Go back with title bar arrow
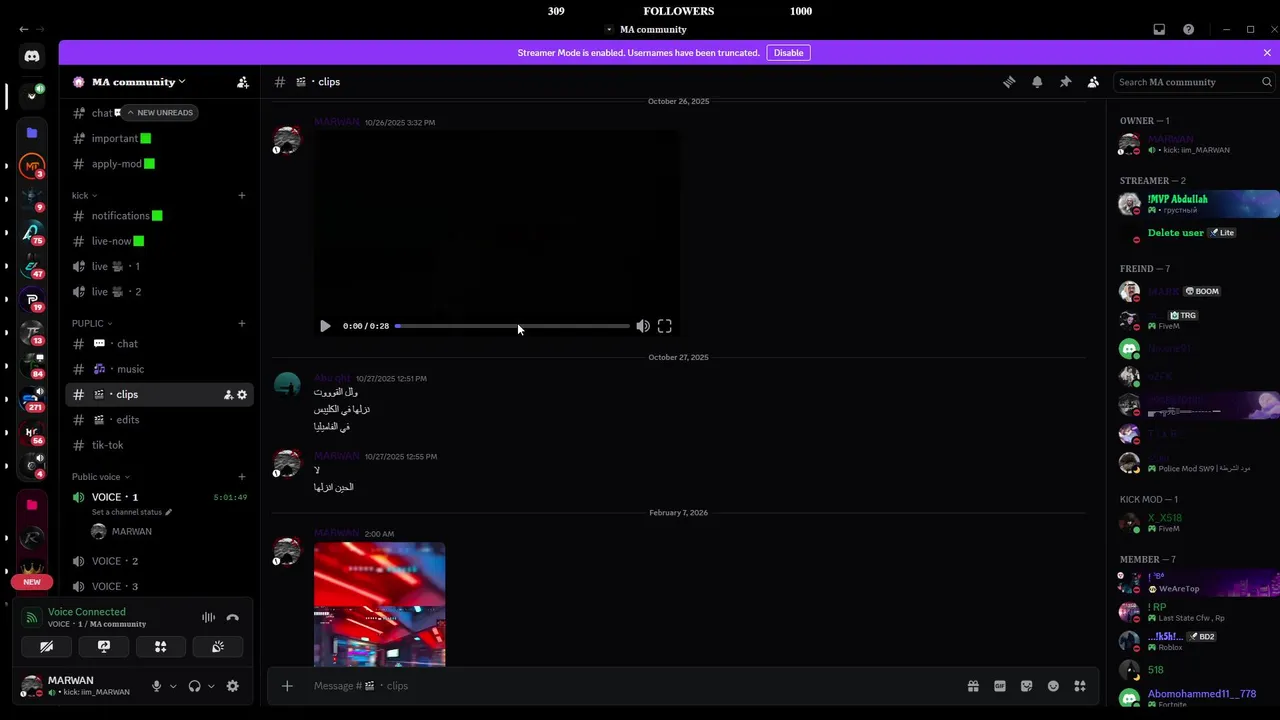The height and width of the screenshot is (720, 1280). tap(24, 30)
